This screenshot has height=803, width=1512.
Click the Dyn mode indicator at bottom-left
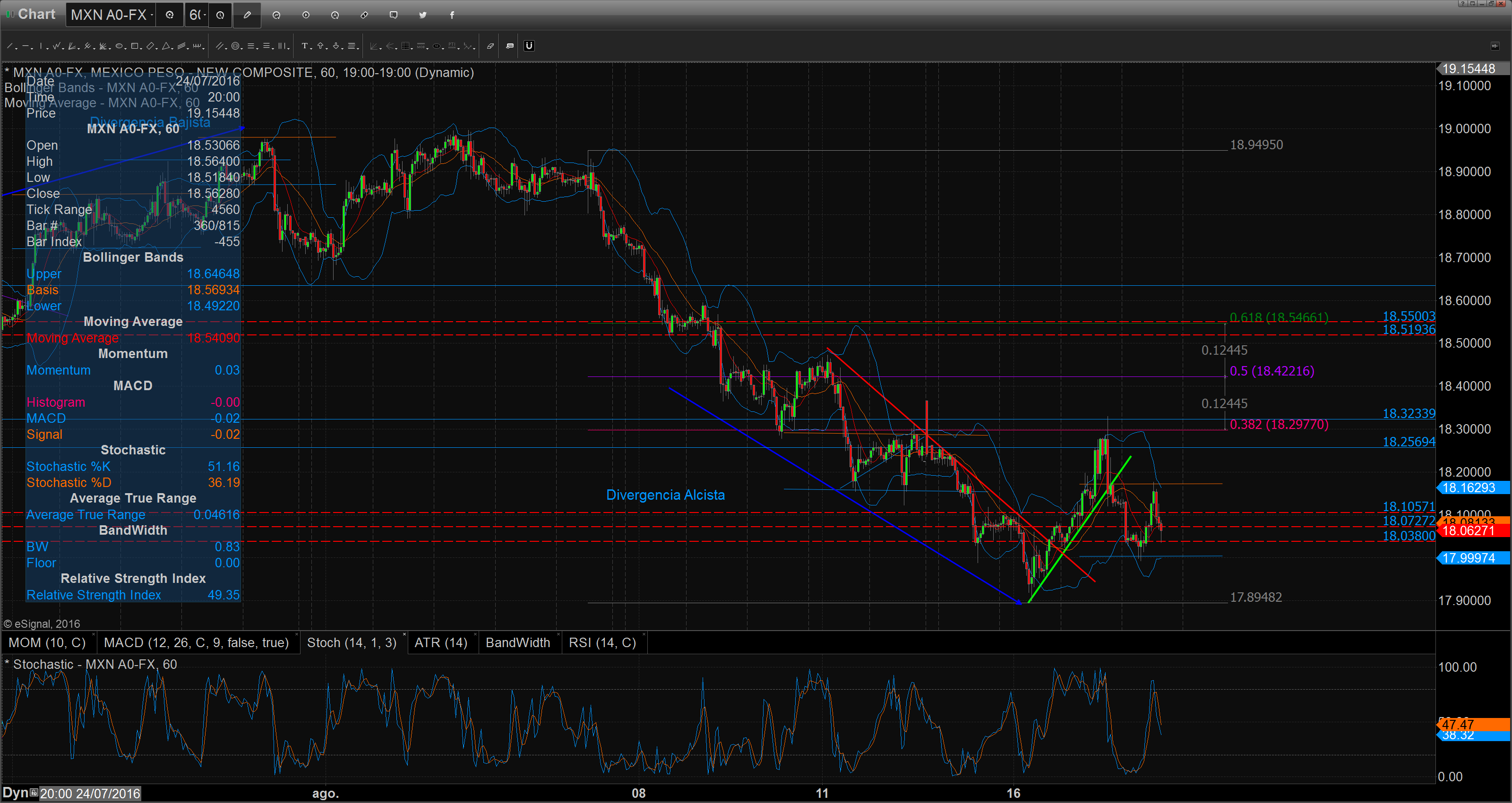pyautogui.click(x=15, y=793)
